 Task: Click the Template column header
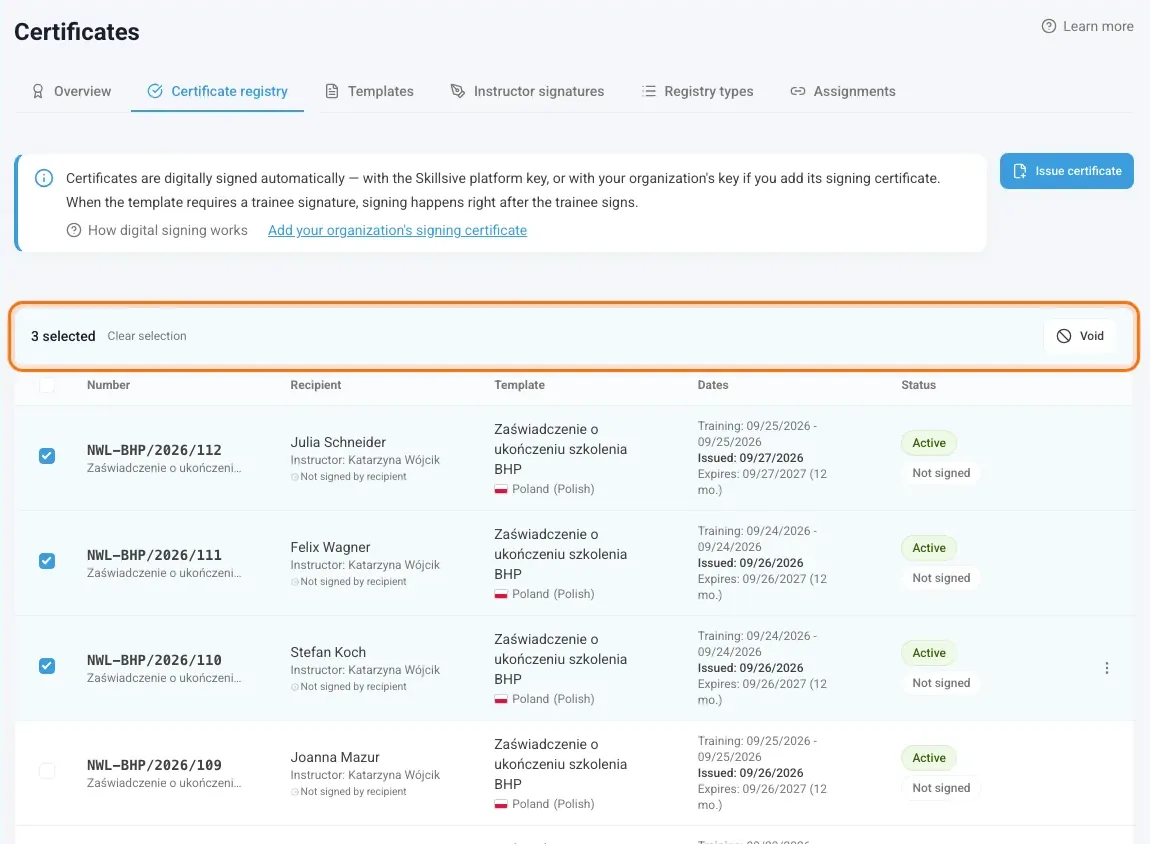click(519, 385)
